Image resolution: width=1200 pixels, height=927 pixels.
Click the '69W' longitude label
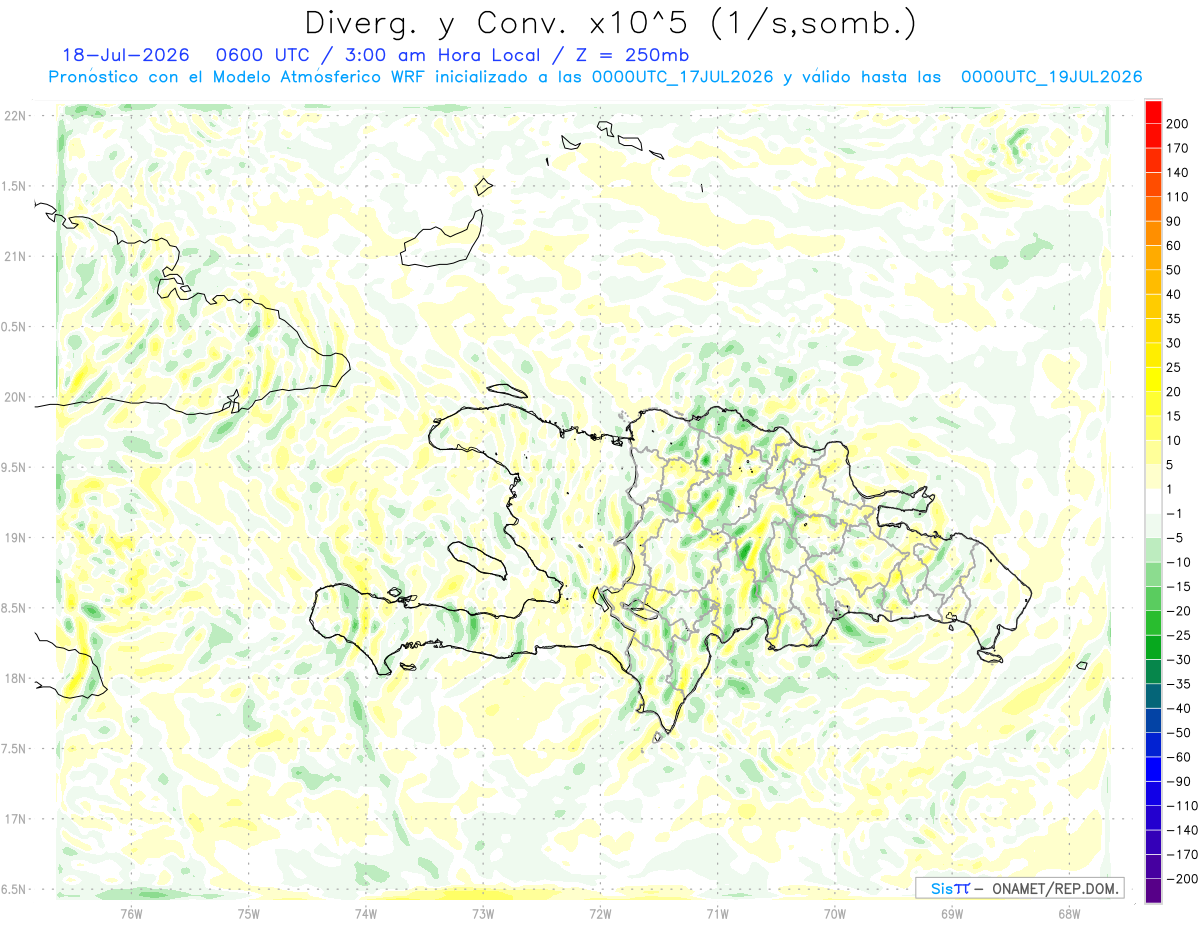pyautogui.click(x=952, y=914)
